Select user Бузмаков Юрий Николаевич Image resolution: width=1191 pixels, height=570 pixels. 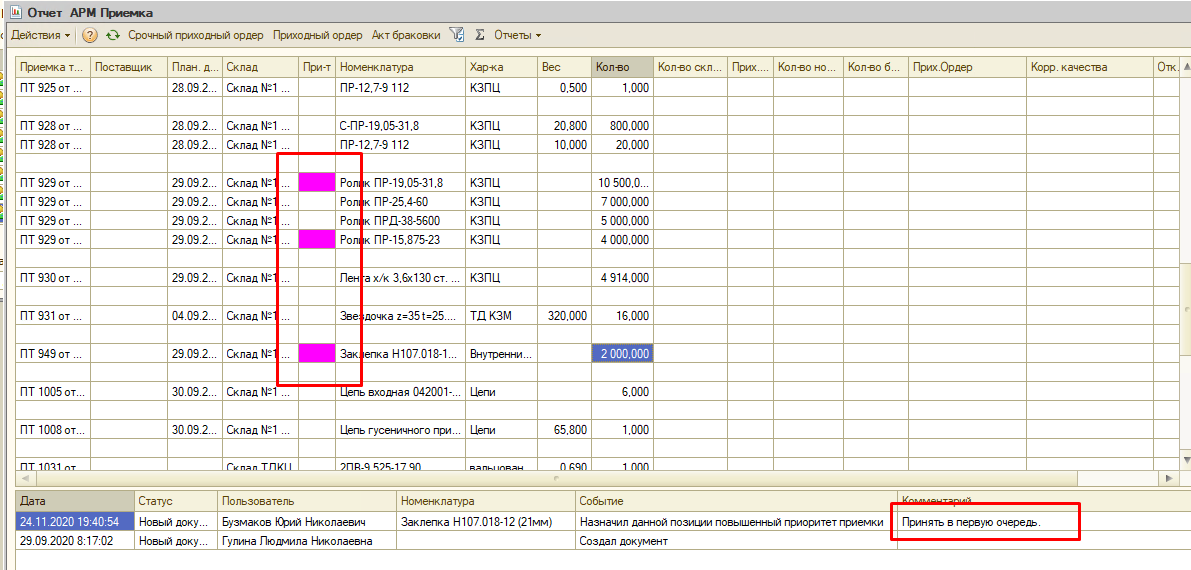pos(307,521)
